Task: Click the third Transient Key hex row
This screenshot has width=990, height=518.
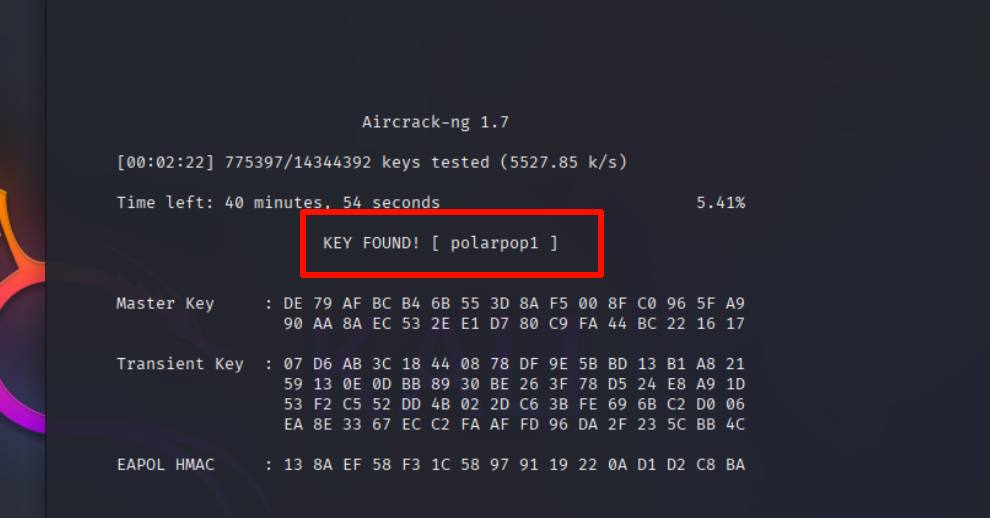Action: (x=514, y=404)
